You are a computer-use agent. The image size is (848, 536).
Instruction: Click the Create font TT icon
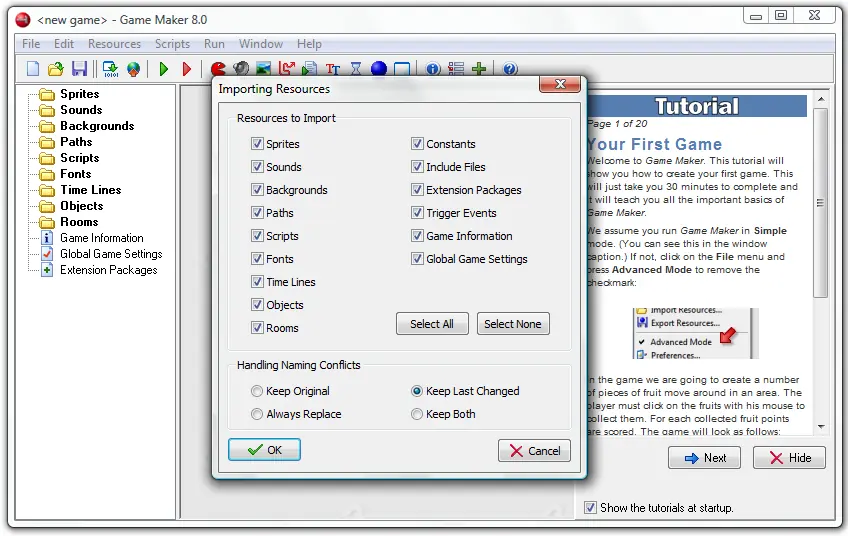[x=333, y=69]
